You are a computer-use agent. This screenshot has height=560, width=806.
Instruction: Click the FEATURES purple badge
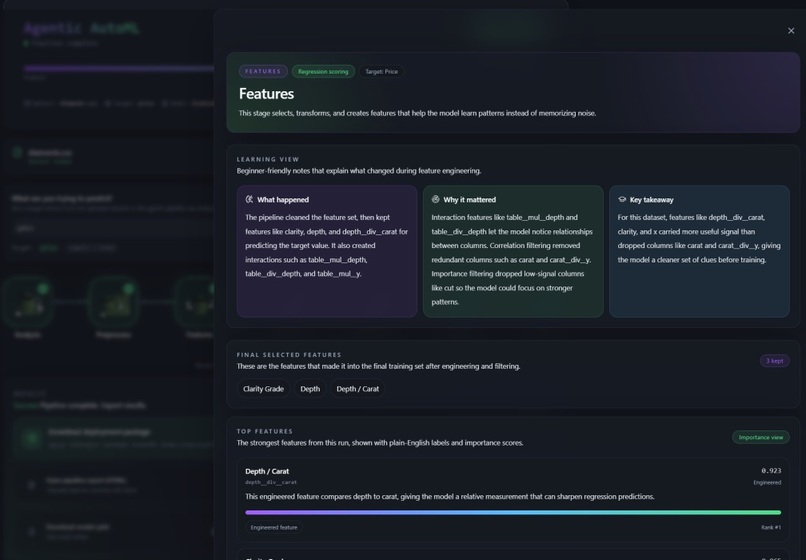point(263,71)
